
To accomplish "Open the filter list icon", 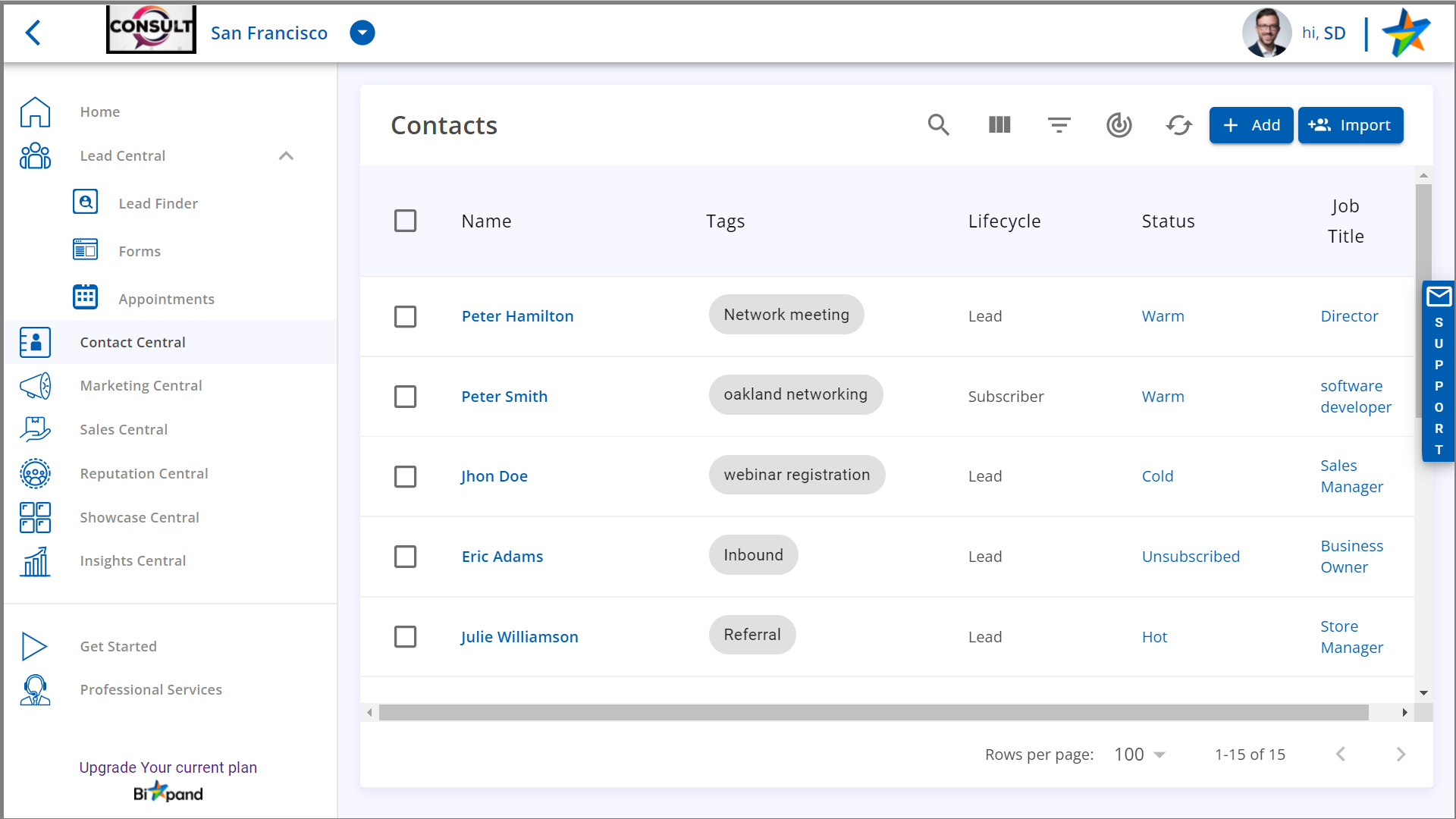I will (x=1059, y=125).
